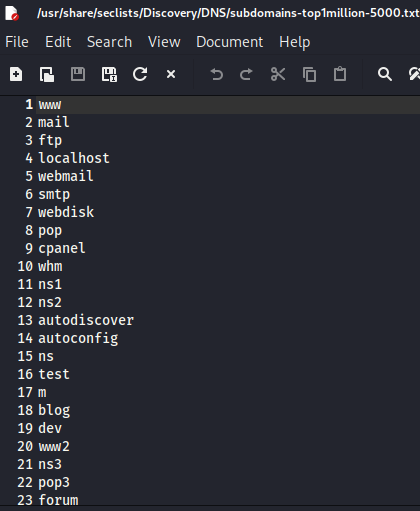Click the 'webmail' entry
Screen dimensions: 420x511
pos(66,176)
